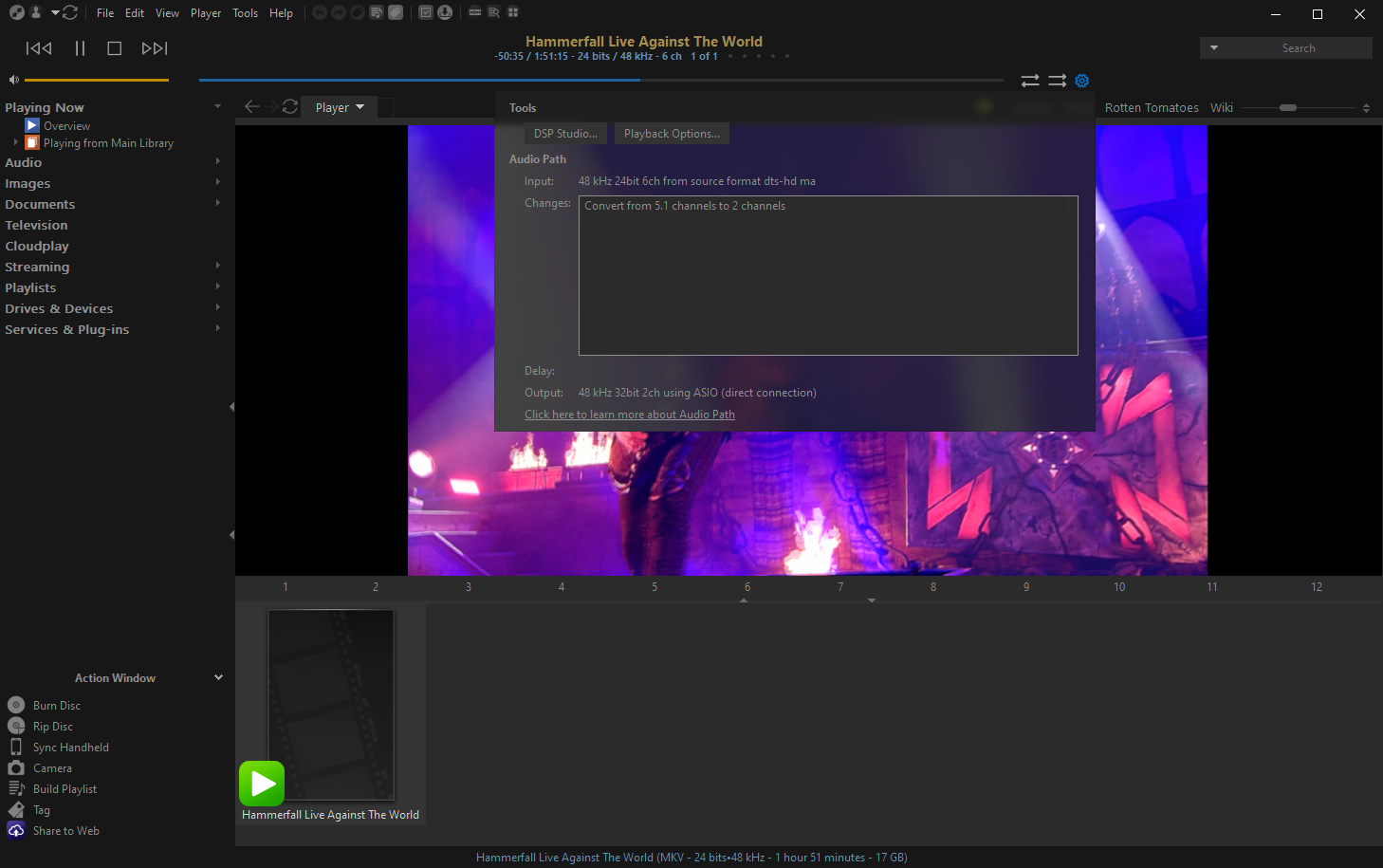Screen dimensions: 1383x868
Task: Open the Burn Disc action
Action: point(57,706)
